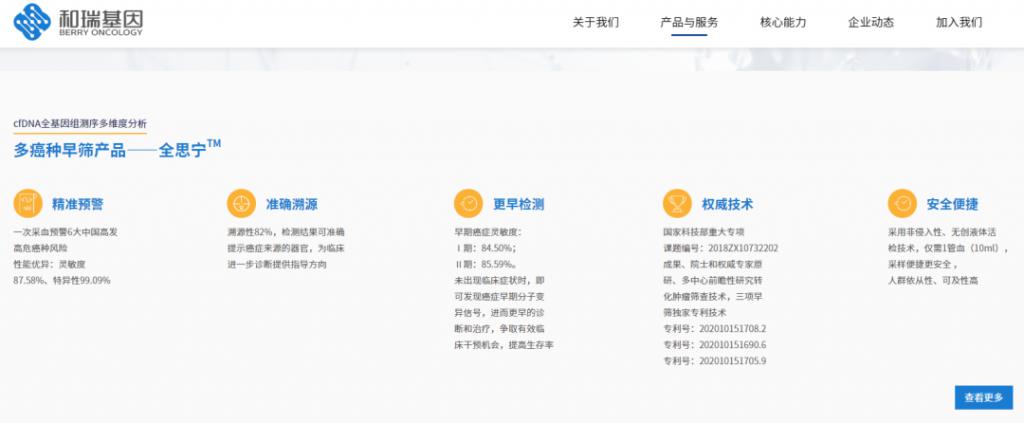Click the 更早检测 clock icon
Screen dimensions: 1024x423
point(467,204)
